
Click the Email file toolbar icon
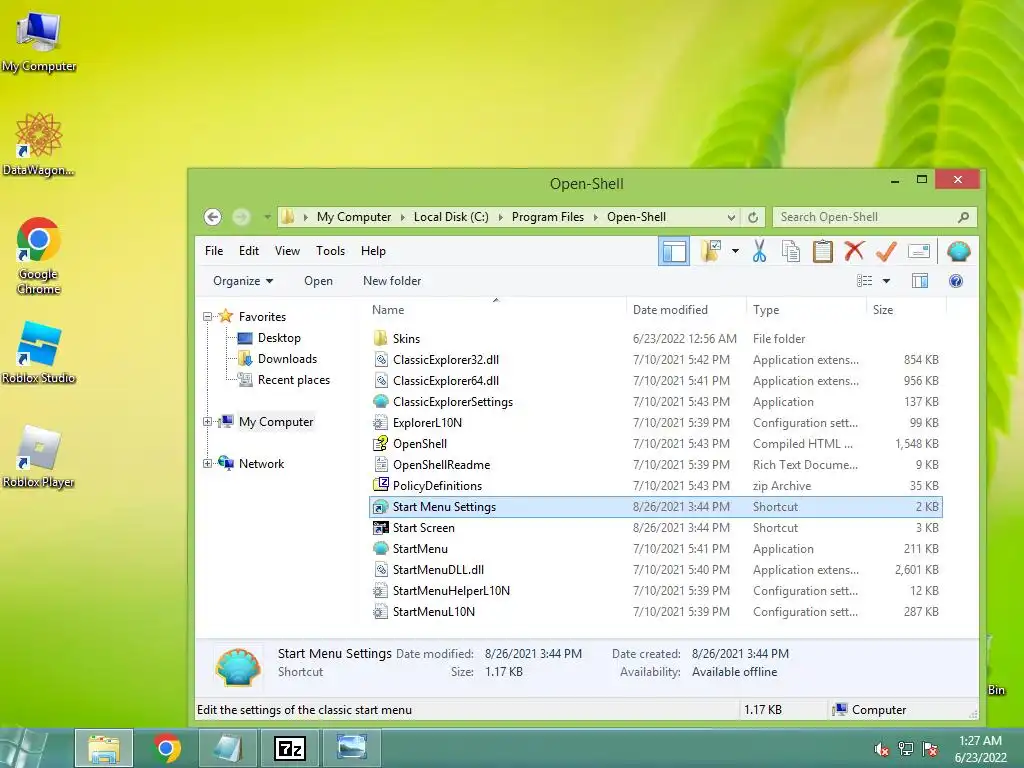click(x=919, y=251)
